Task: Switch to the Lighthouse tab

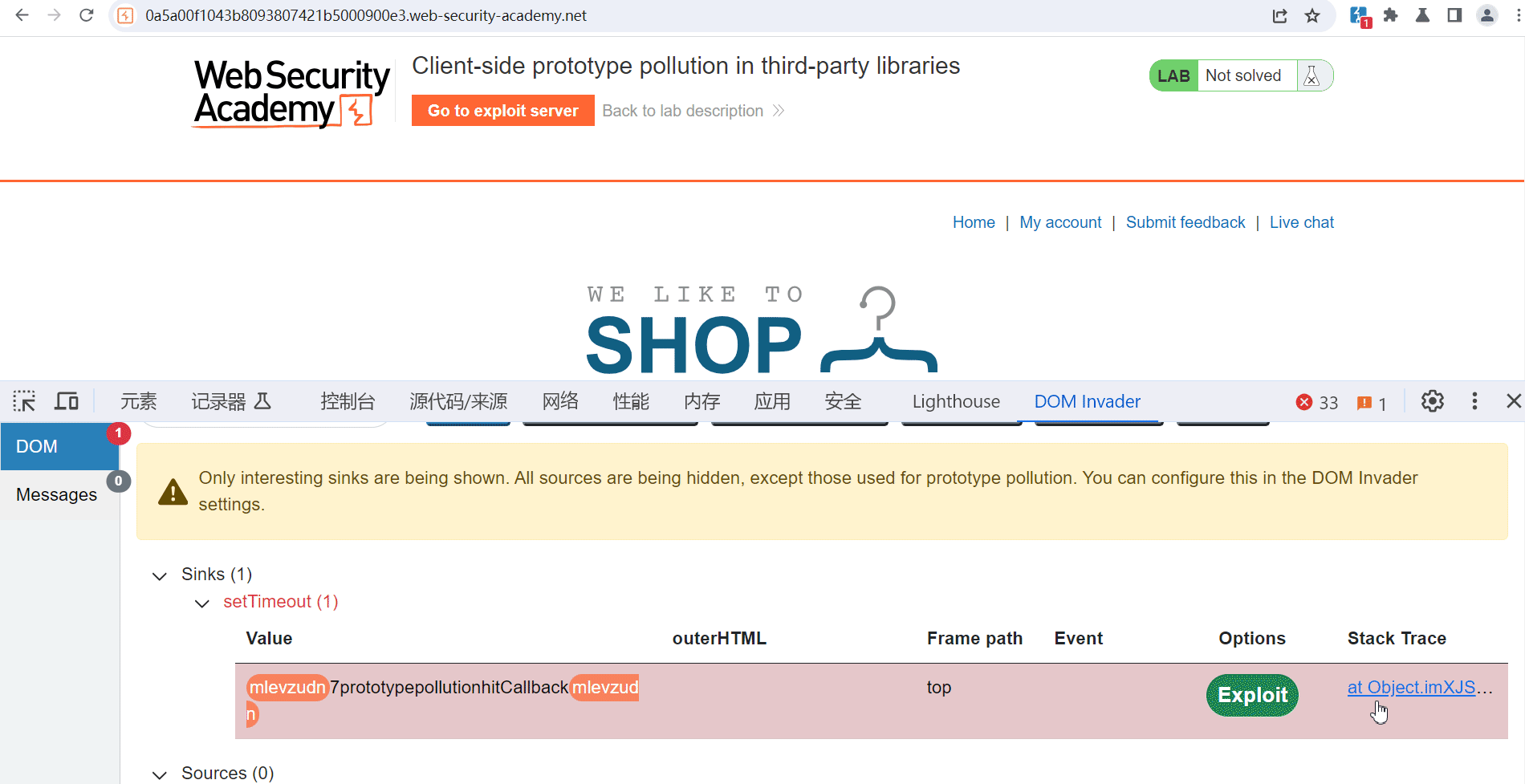Action: click(956, 401)
